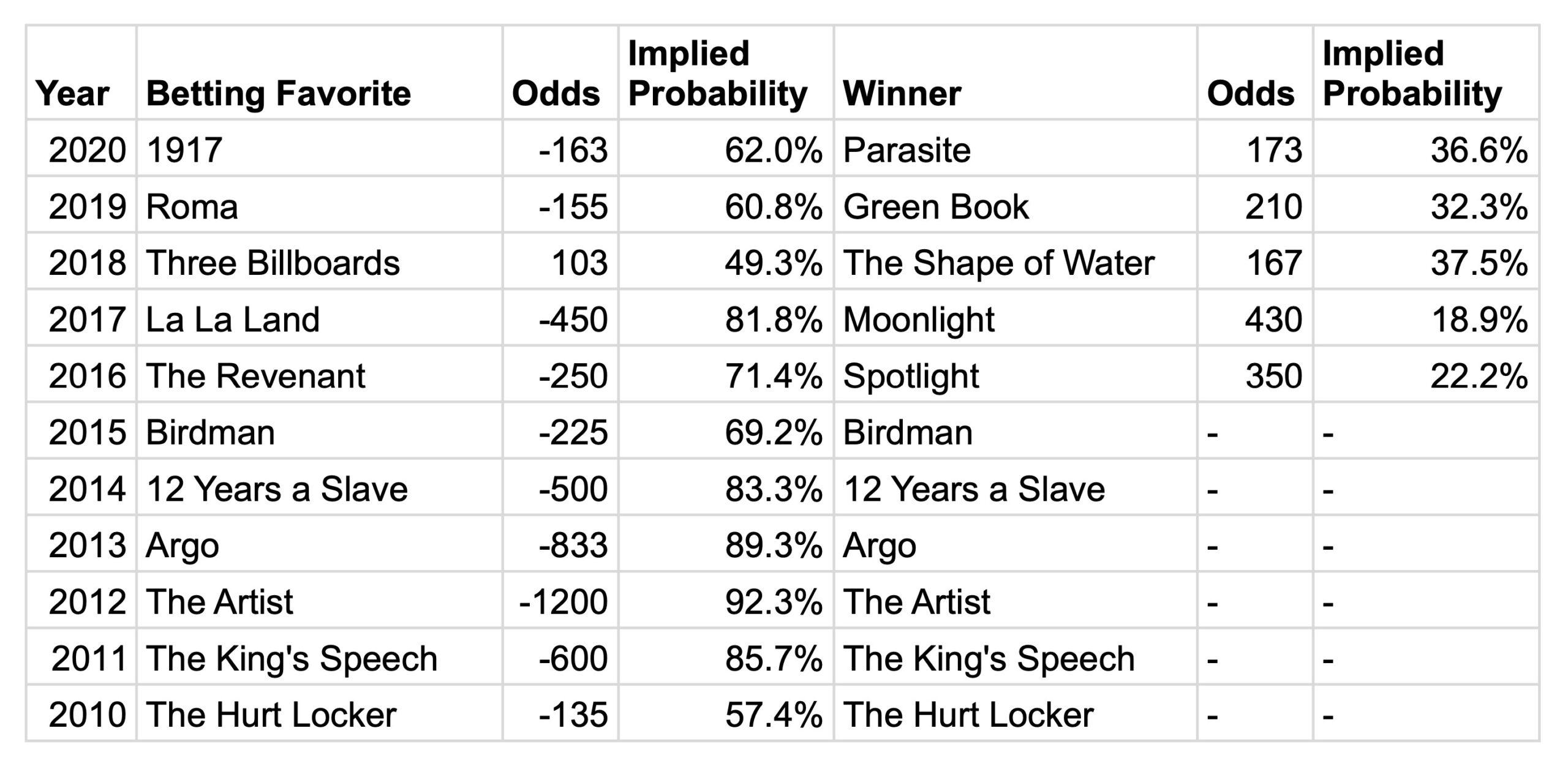Click the "Year" header cell

coord(72,94)
